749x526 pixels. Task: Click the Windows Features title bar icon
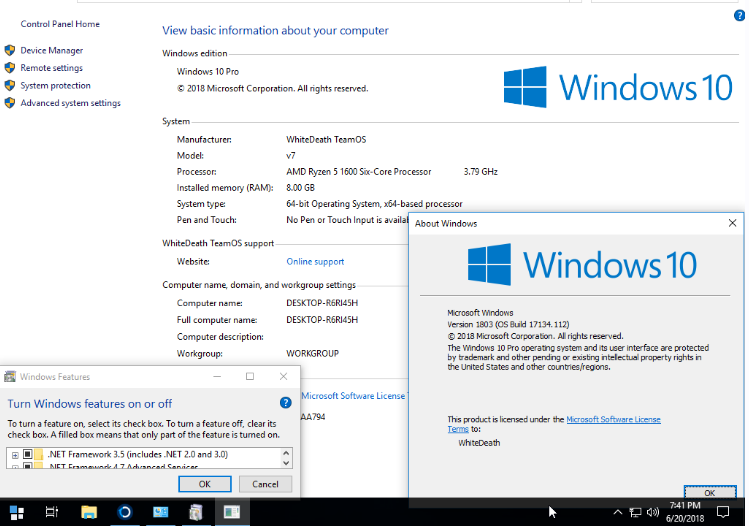point(10,376)
